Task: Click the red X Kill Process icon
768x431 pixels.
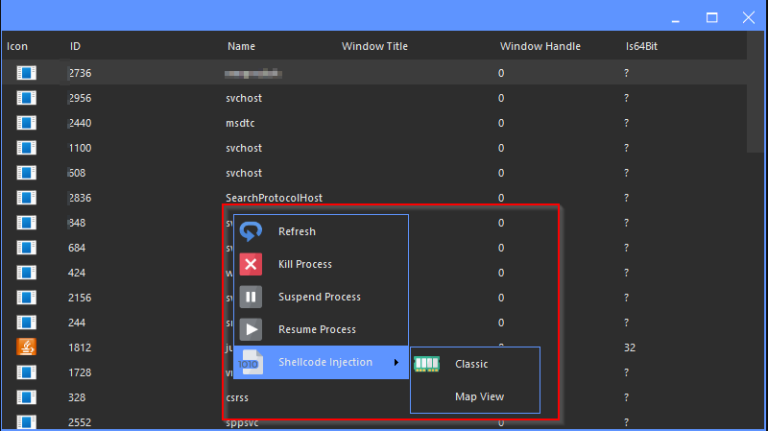Action: point(251,264)
